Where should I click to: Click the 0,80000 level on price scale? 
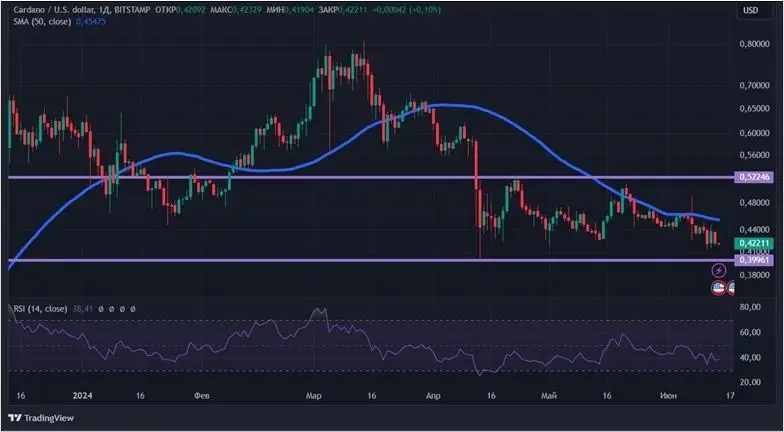[x=755, y=44]
